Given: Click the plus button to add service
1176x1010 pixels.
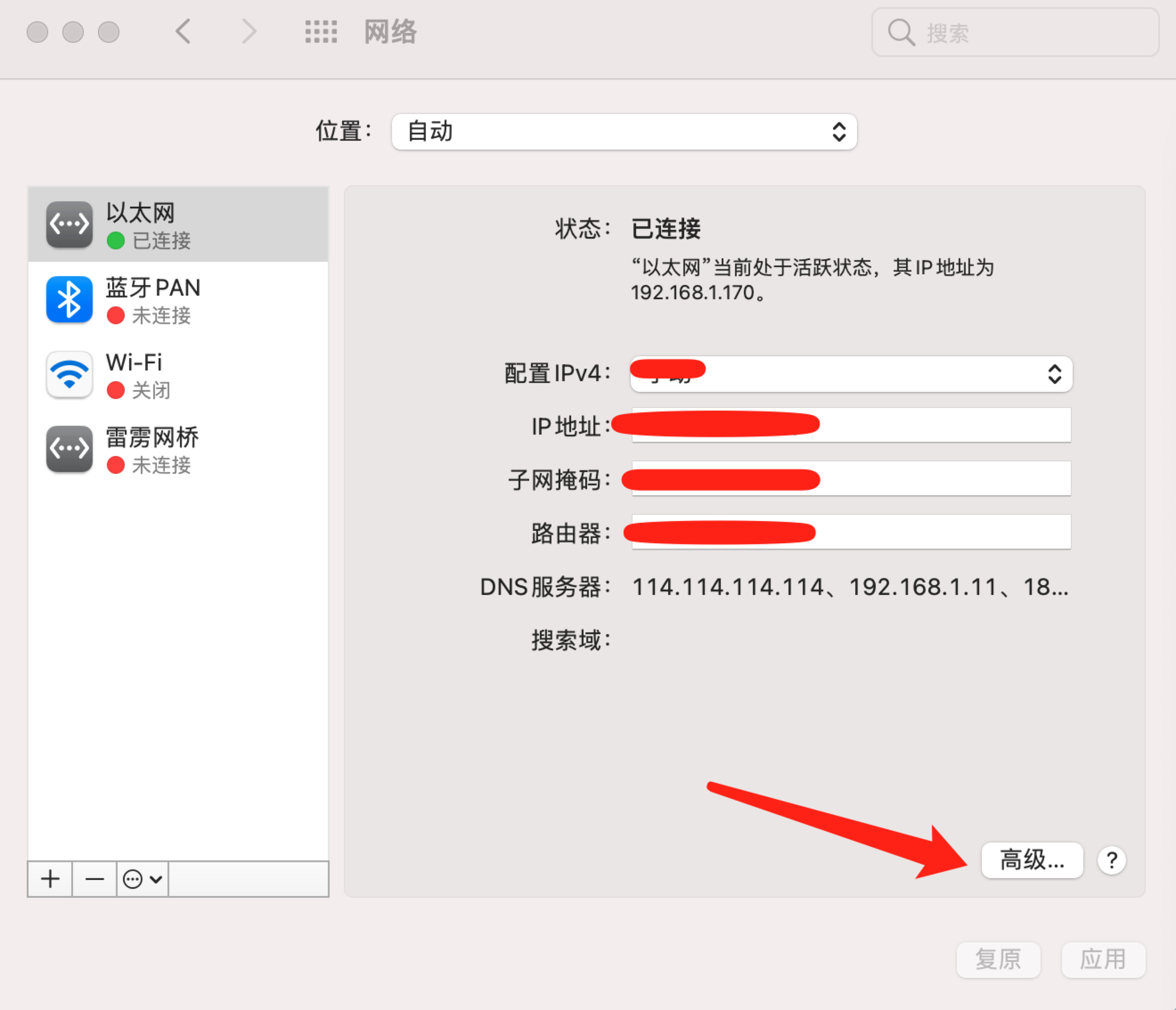Looking at the screenshot, I should [50, 879].
